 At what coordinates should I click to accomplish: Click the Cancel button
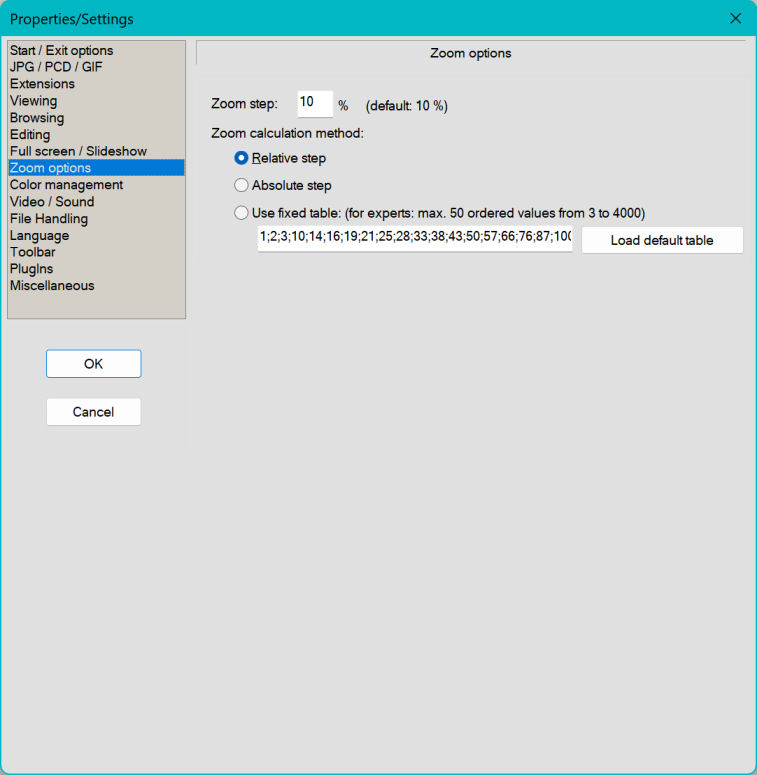coord(93,412)
